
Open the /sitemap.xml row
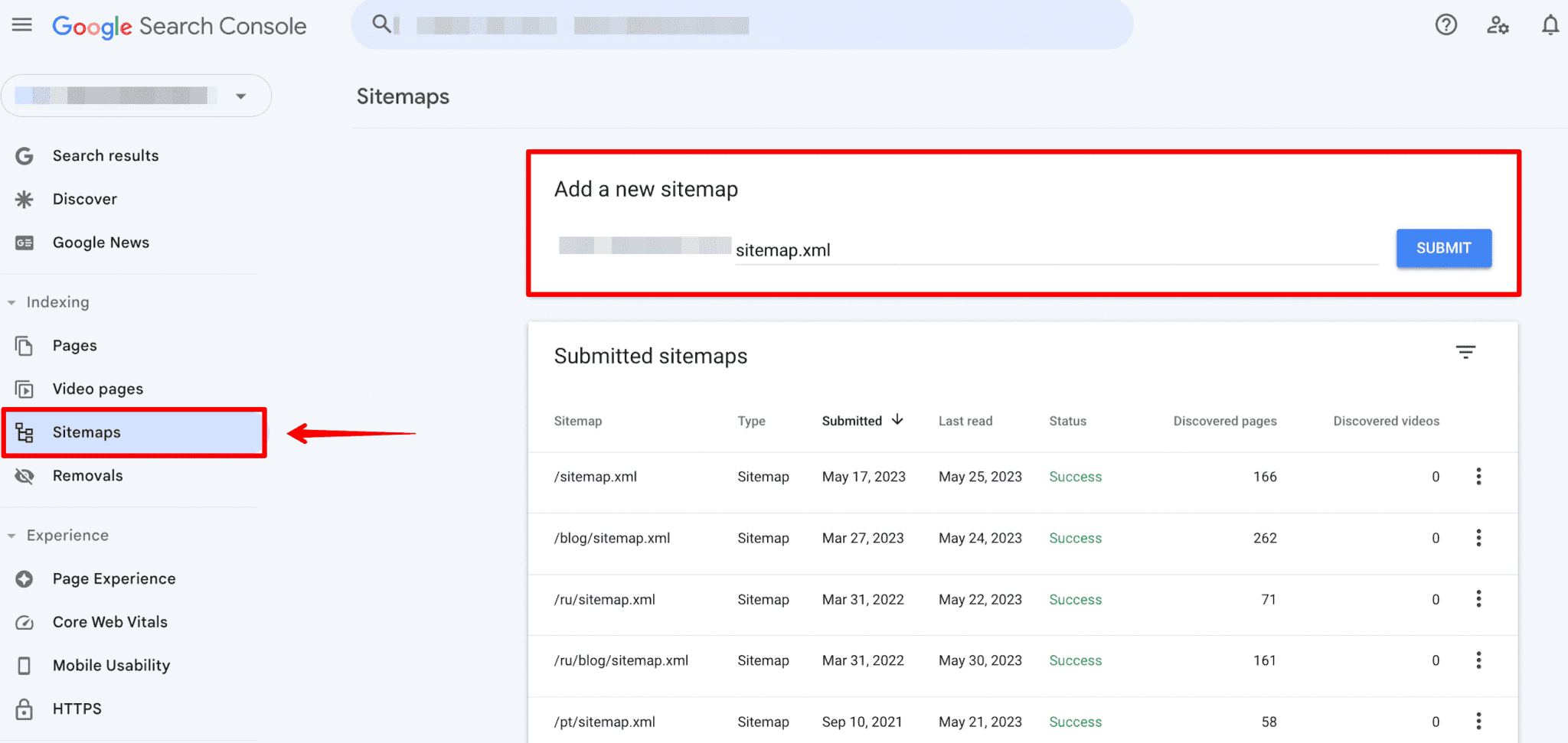(x=1023, y=483)
